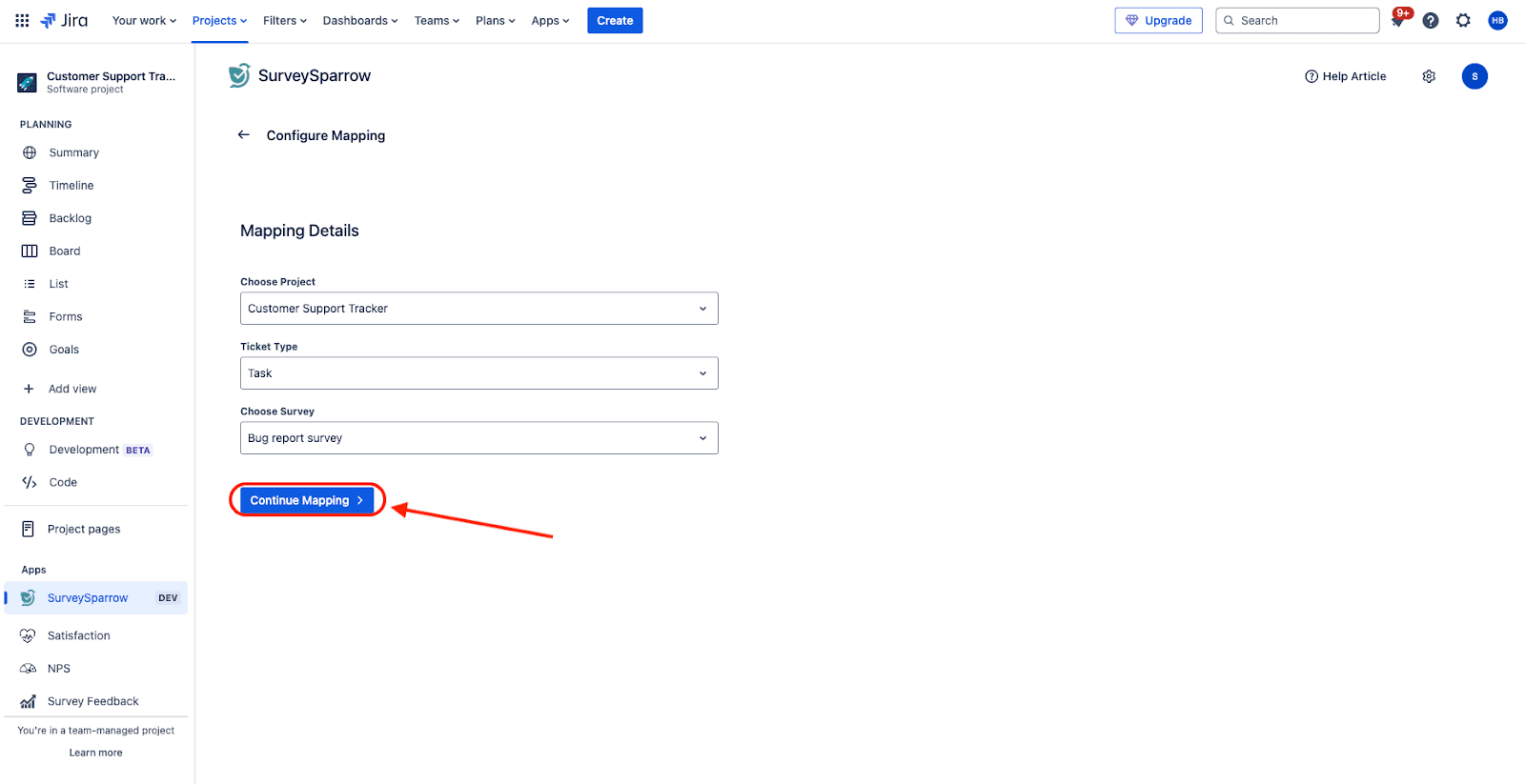Go back using the arrow beside Configure Mapping
This screenshot has height=784, width=1525.
[244, 135]
